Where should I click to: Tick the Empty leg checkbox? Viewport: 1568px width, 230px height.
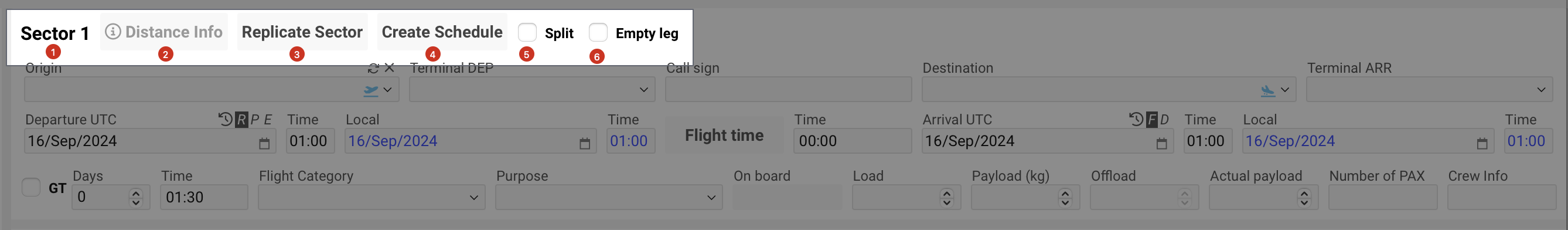pyautogui.click(x=598, y=32)
